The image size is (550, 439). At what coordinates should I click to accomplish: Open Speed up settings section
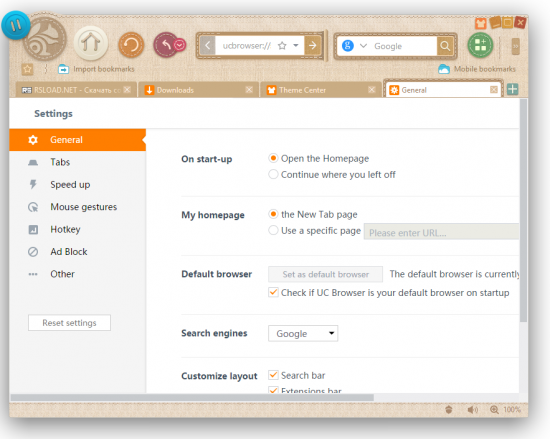78,184
